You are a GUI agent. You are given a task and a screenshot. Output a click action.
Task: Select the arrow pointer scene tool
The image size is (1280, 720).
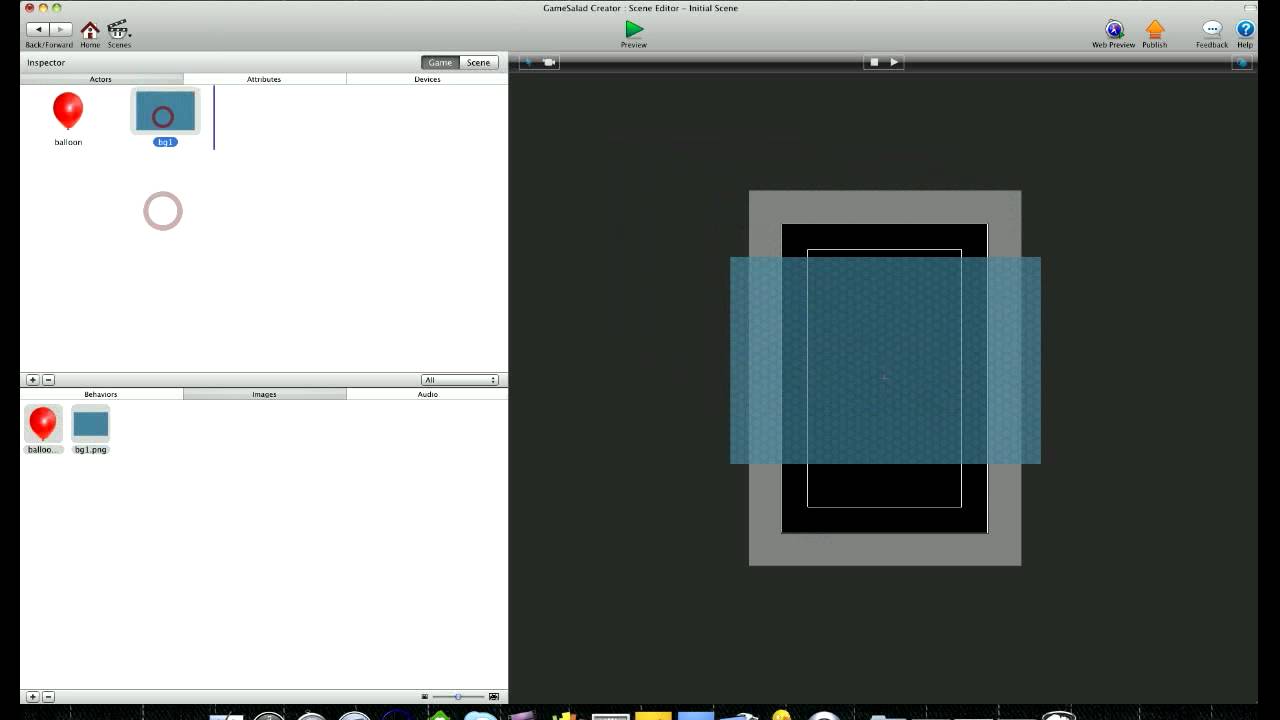click(529, 62)
